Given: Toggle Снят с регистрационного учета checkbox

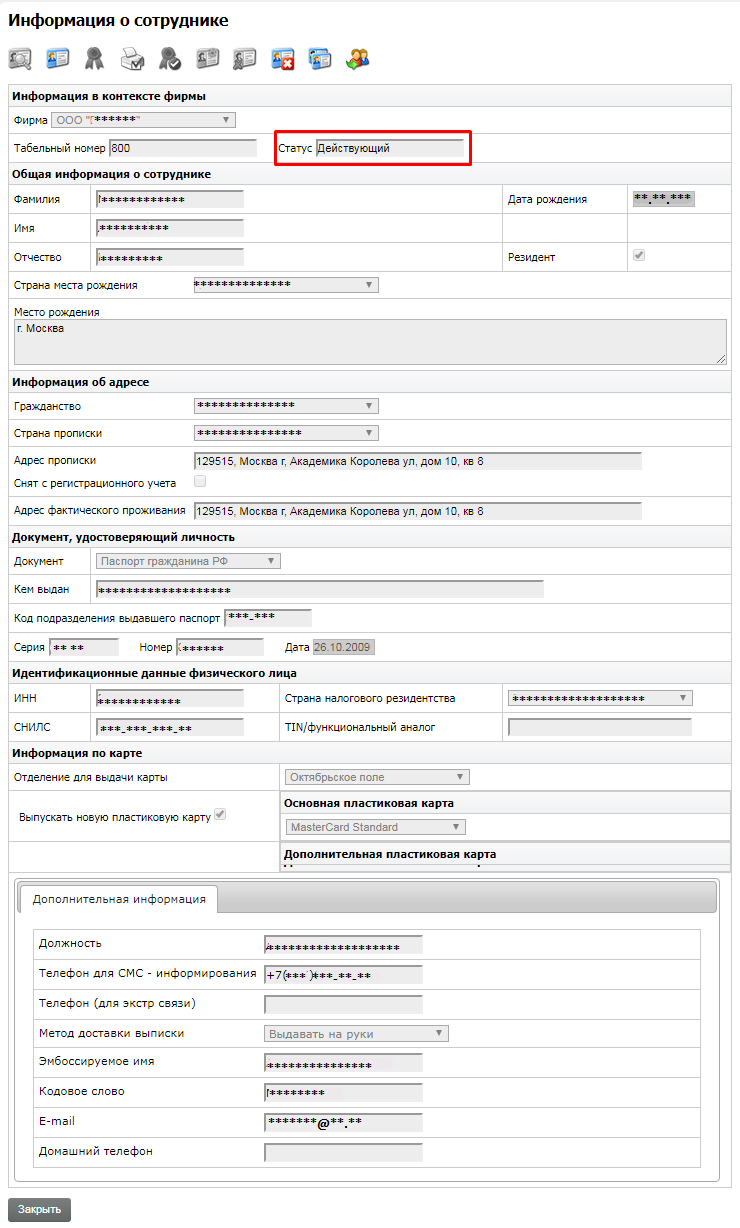Looking at the screenshot, I should click(199, 482).
